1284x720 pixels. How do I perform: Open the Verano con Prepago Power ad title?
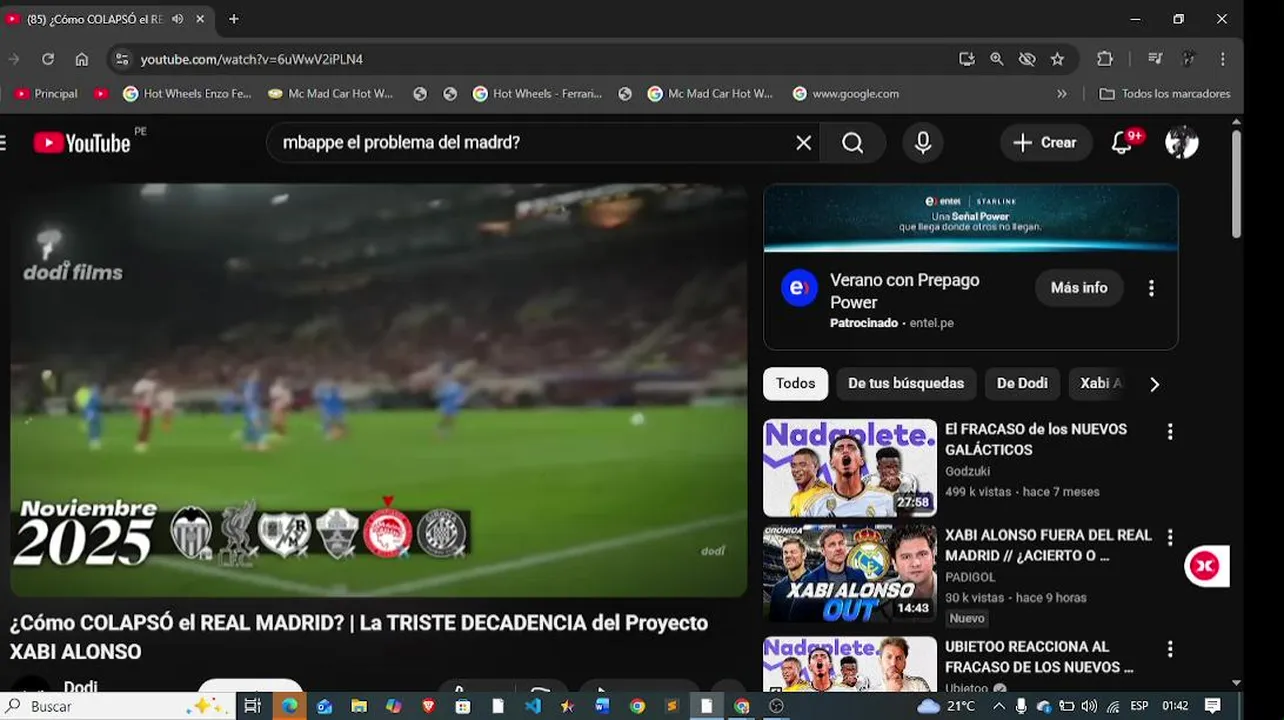(904, 291)
